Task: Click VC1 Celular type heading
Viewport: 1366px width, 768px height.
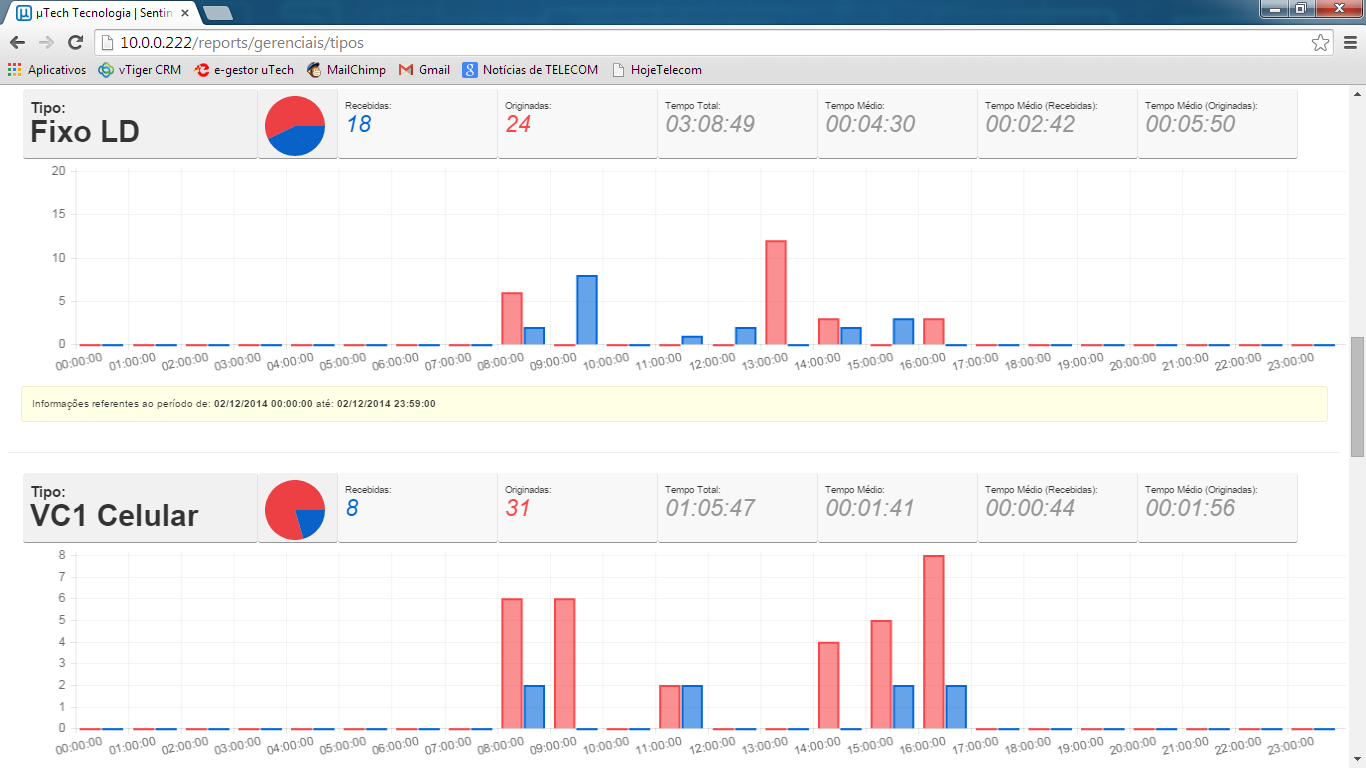Action: click(x=115, y=516)
